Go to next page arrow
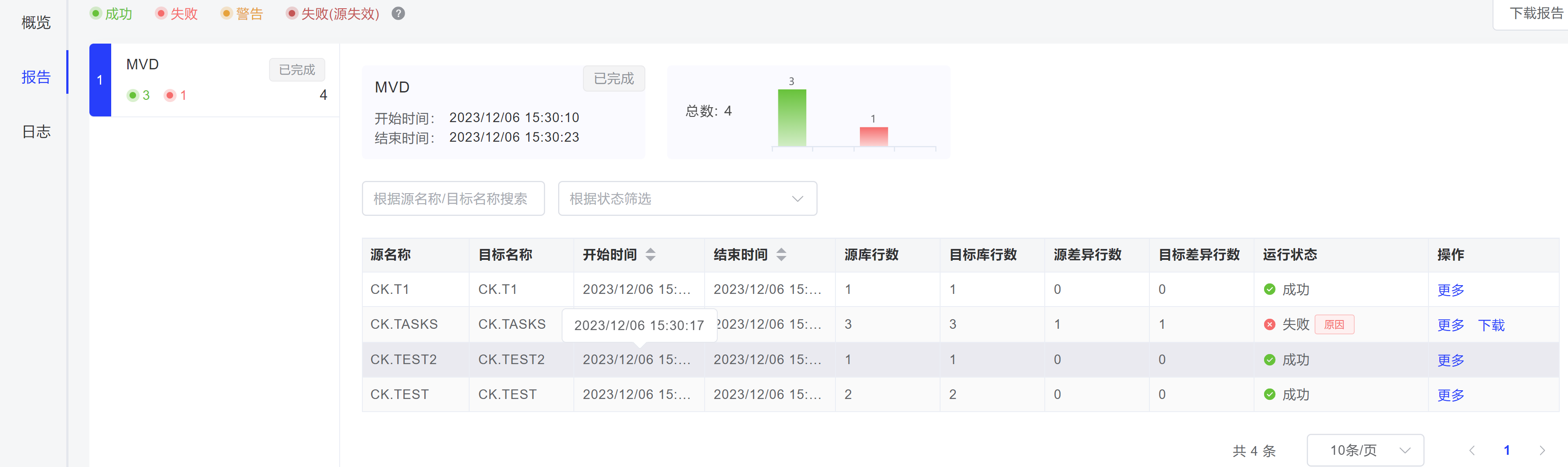This screenshot has height=467, width=1568. pyautogui.click(x=1542, y=450)
